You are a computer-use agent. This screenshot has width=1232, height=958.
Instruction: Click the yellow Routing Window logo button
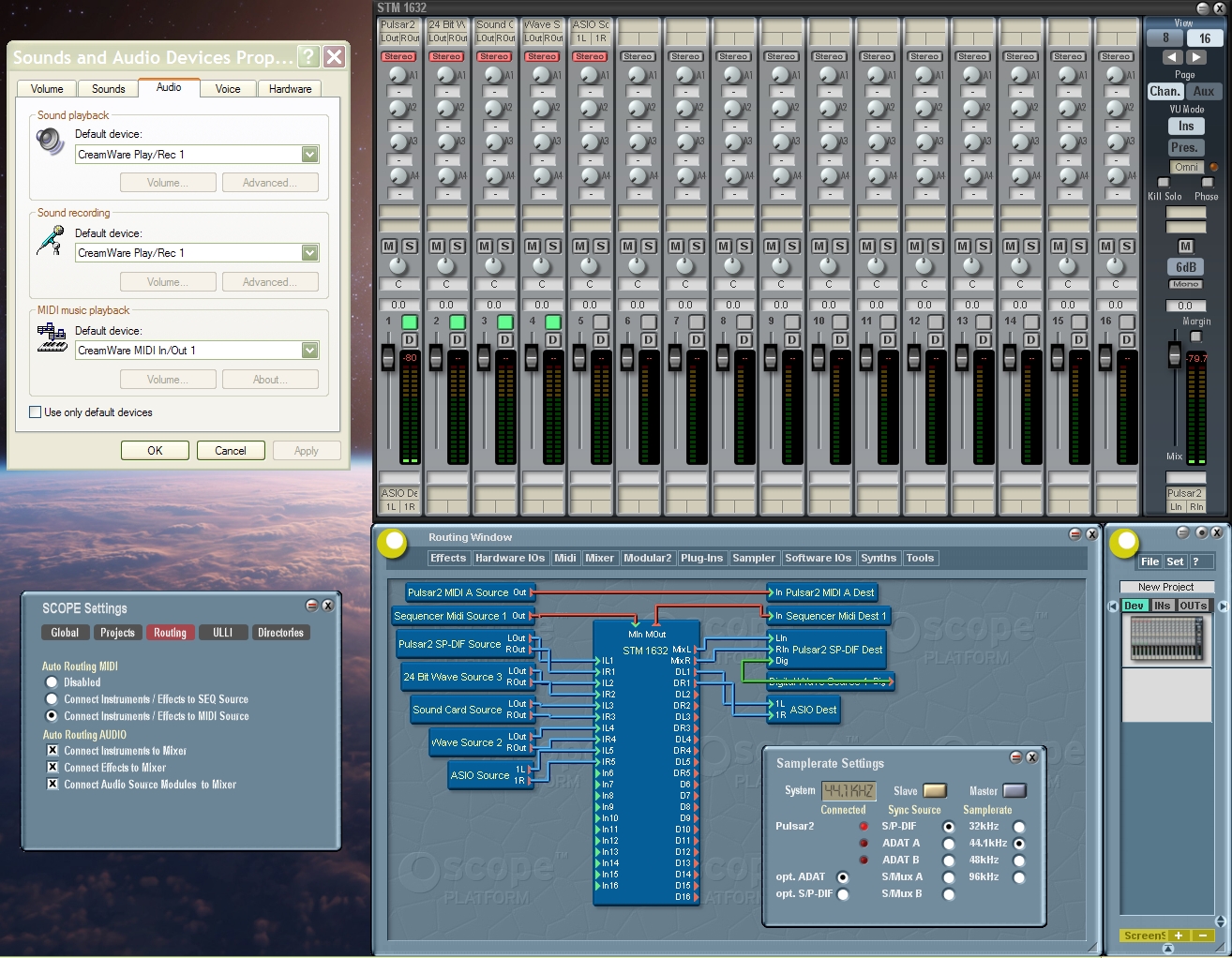tap(392, 543)
